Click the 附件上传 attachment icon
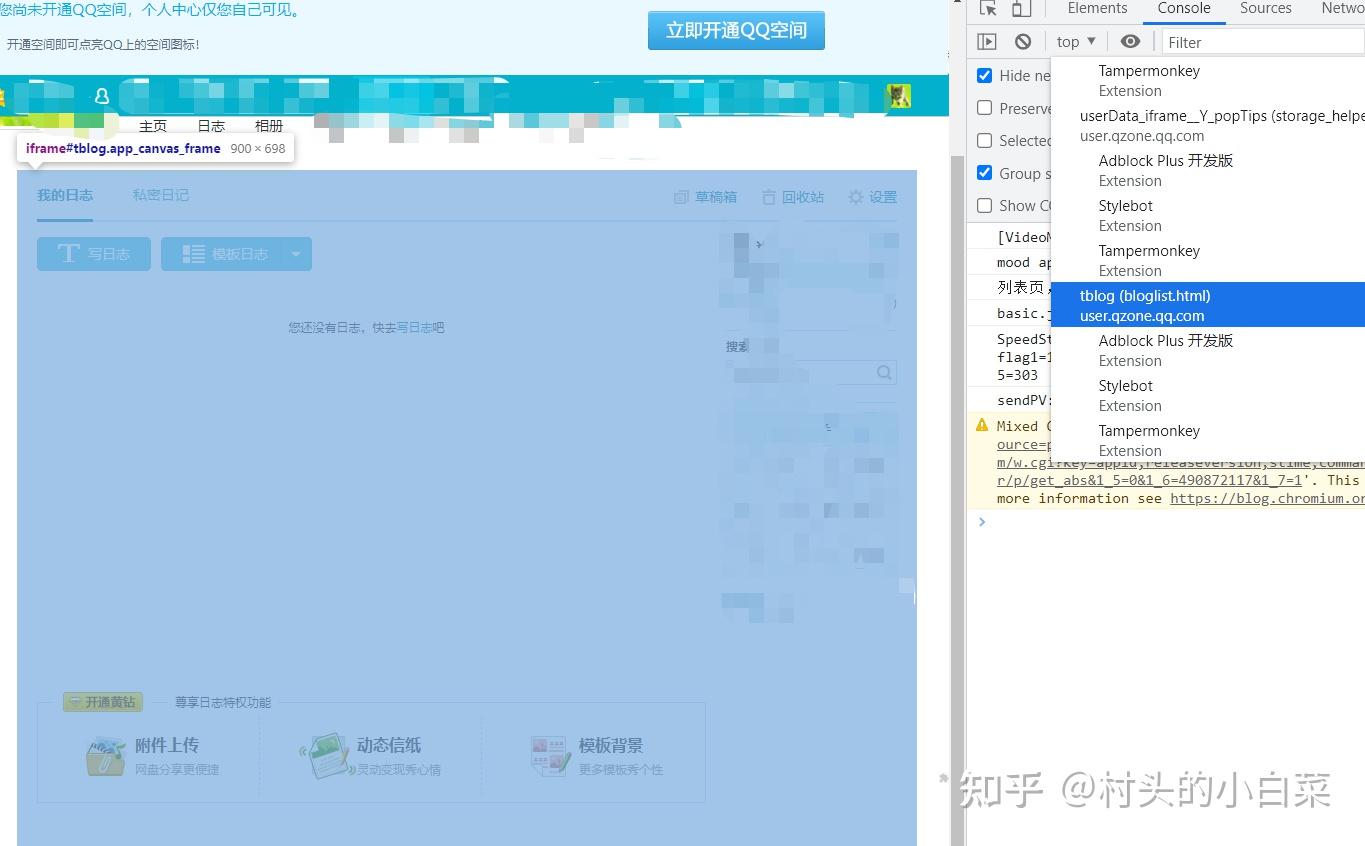Image resolution: width=1365 pixels, height=846 pixels. (105, 756)
